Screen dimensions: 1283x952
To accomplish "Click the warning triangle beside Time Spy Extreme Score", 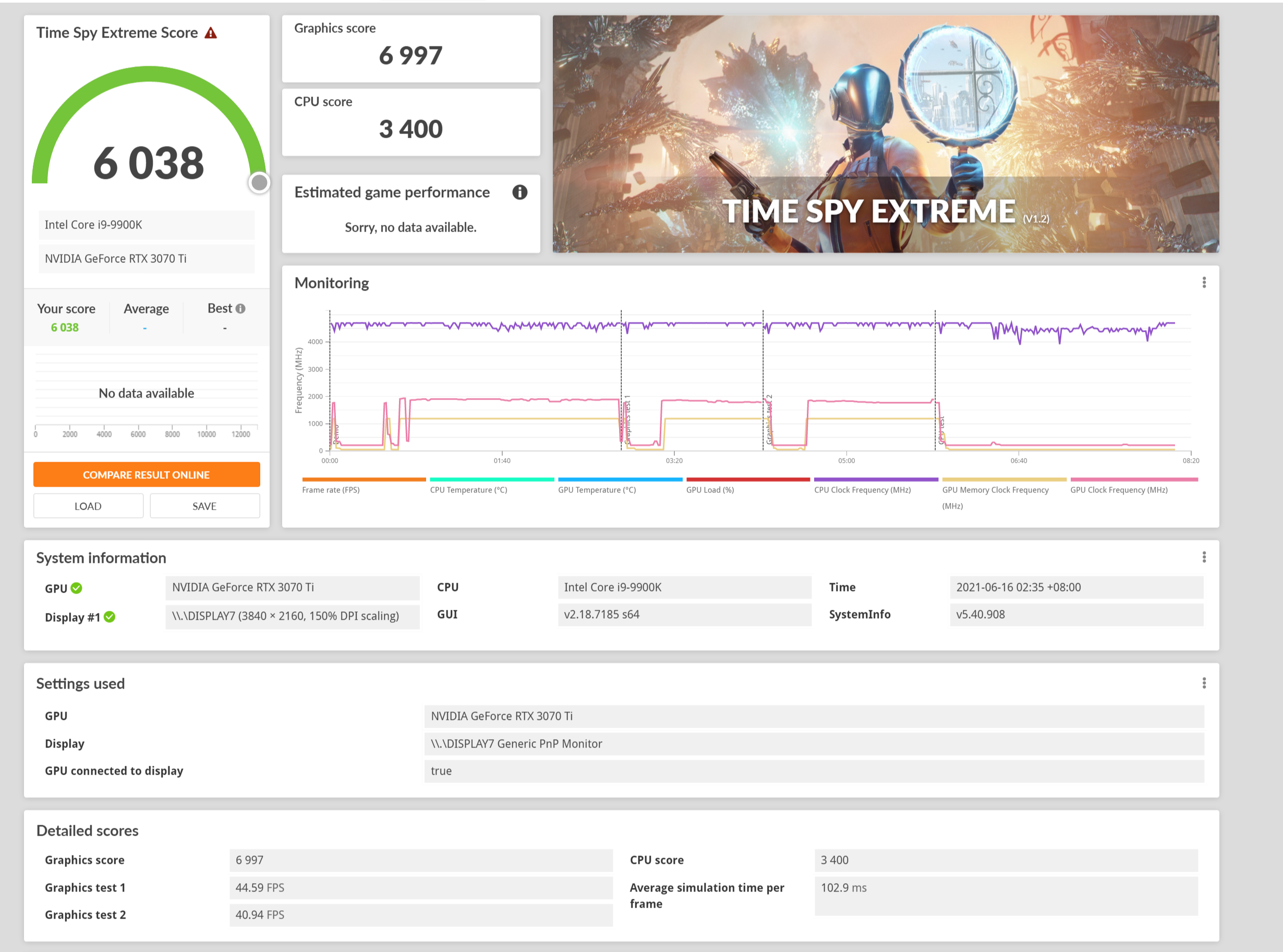I will tap(211, 33).
